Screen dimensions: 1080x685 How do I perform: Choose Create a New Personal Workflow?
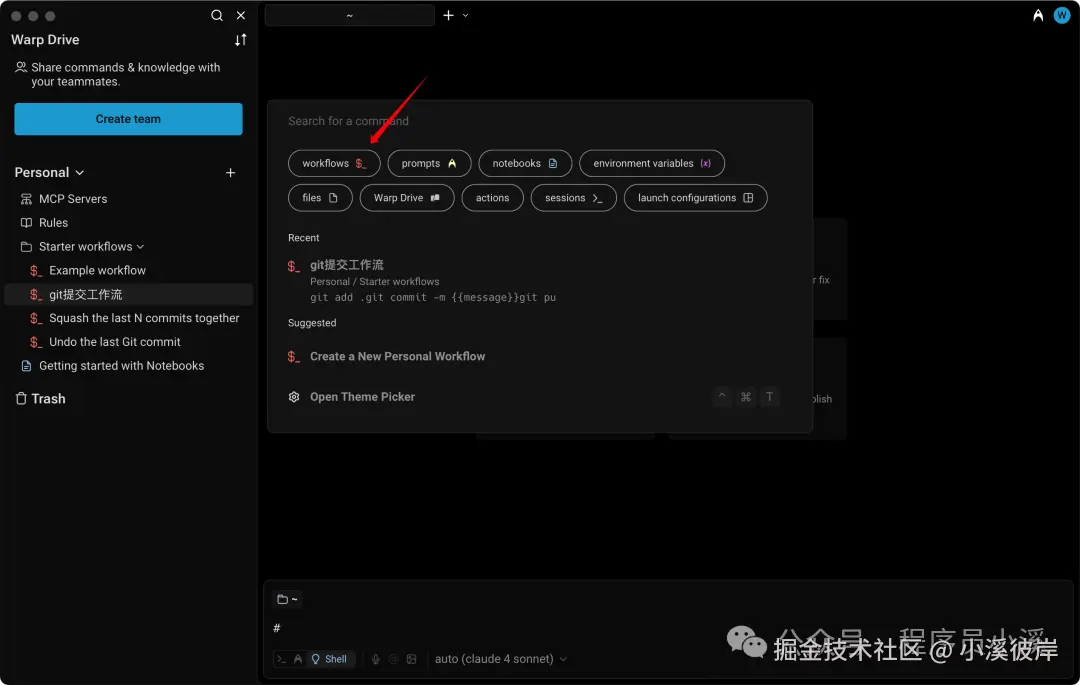[x=397, y=357]
